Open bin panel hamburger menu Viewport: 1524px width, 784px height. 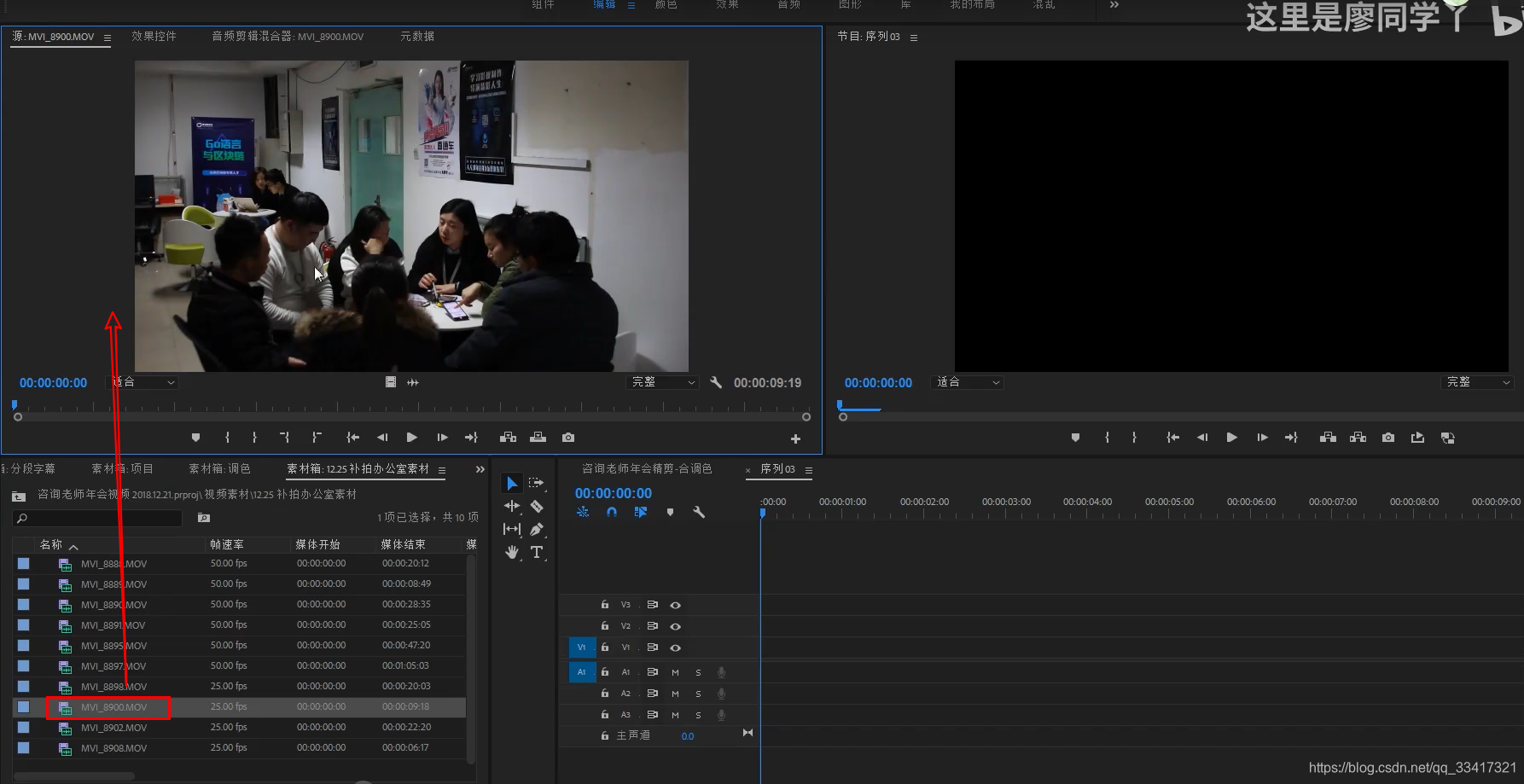click(442, 470)
